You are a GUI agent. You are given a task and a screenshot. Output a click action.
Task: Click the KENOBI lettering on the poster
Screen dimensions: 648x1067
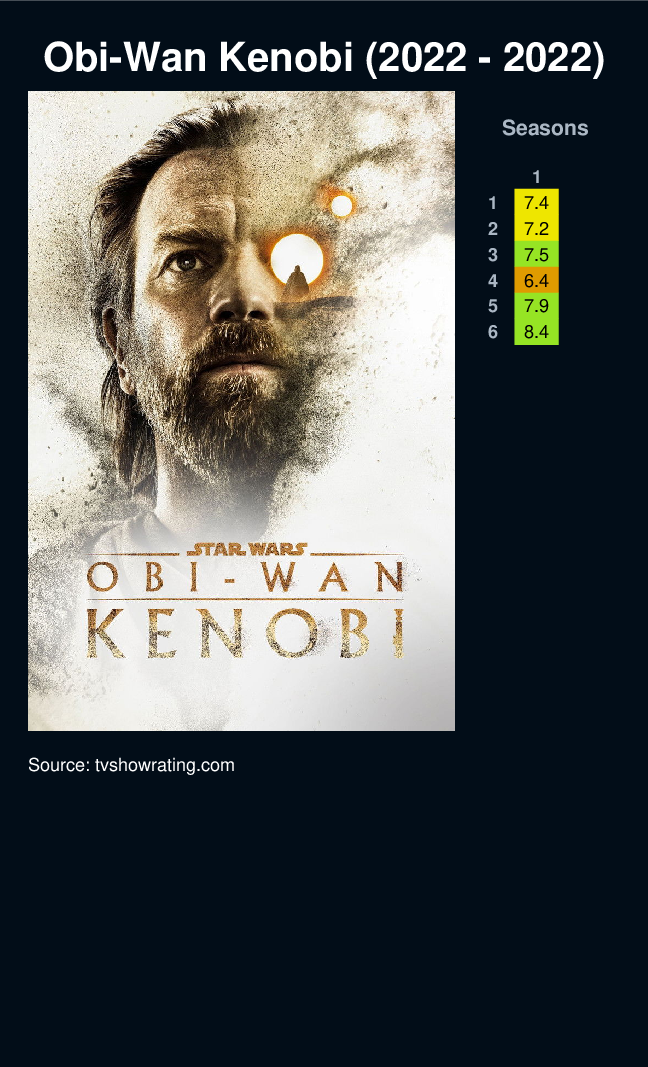tap(246, 634)
